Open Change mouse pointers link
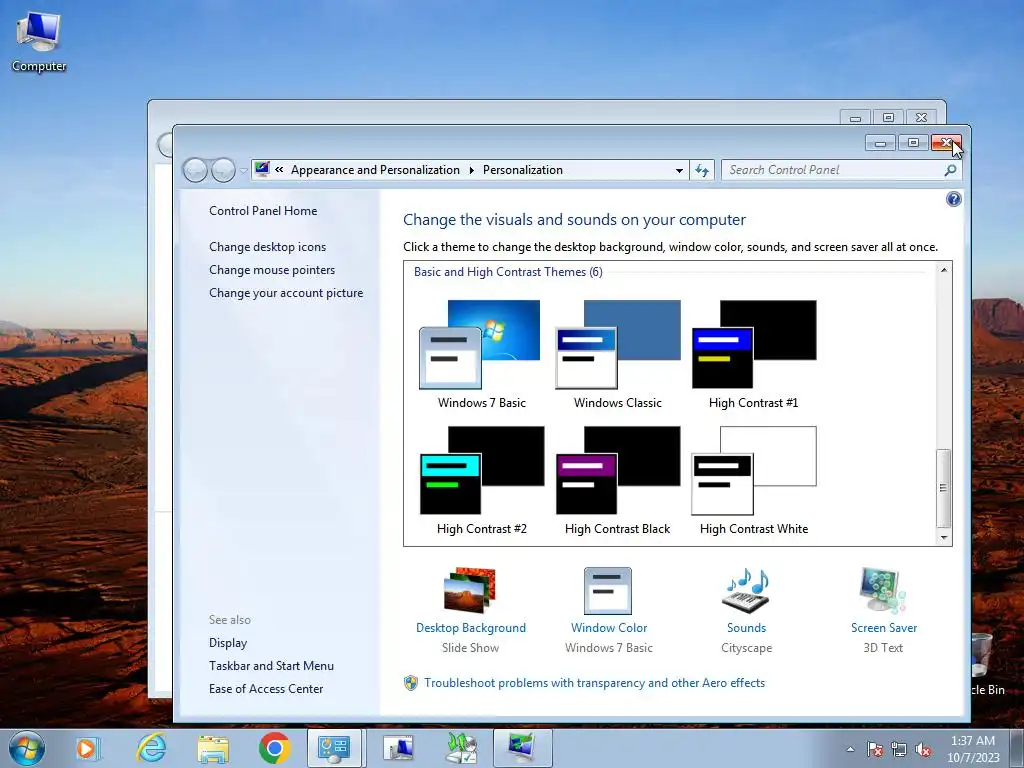Image resolution: width=1024 pixels, height=768 pixels. 272,270
